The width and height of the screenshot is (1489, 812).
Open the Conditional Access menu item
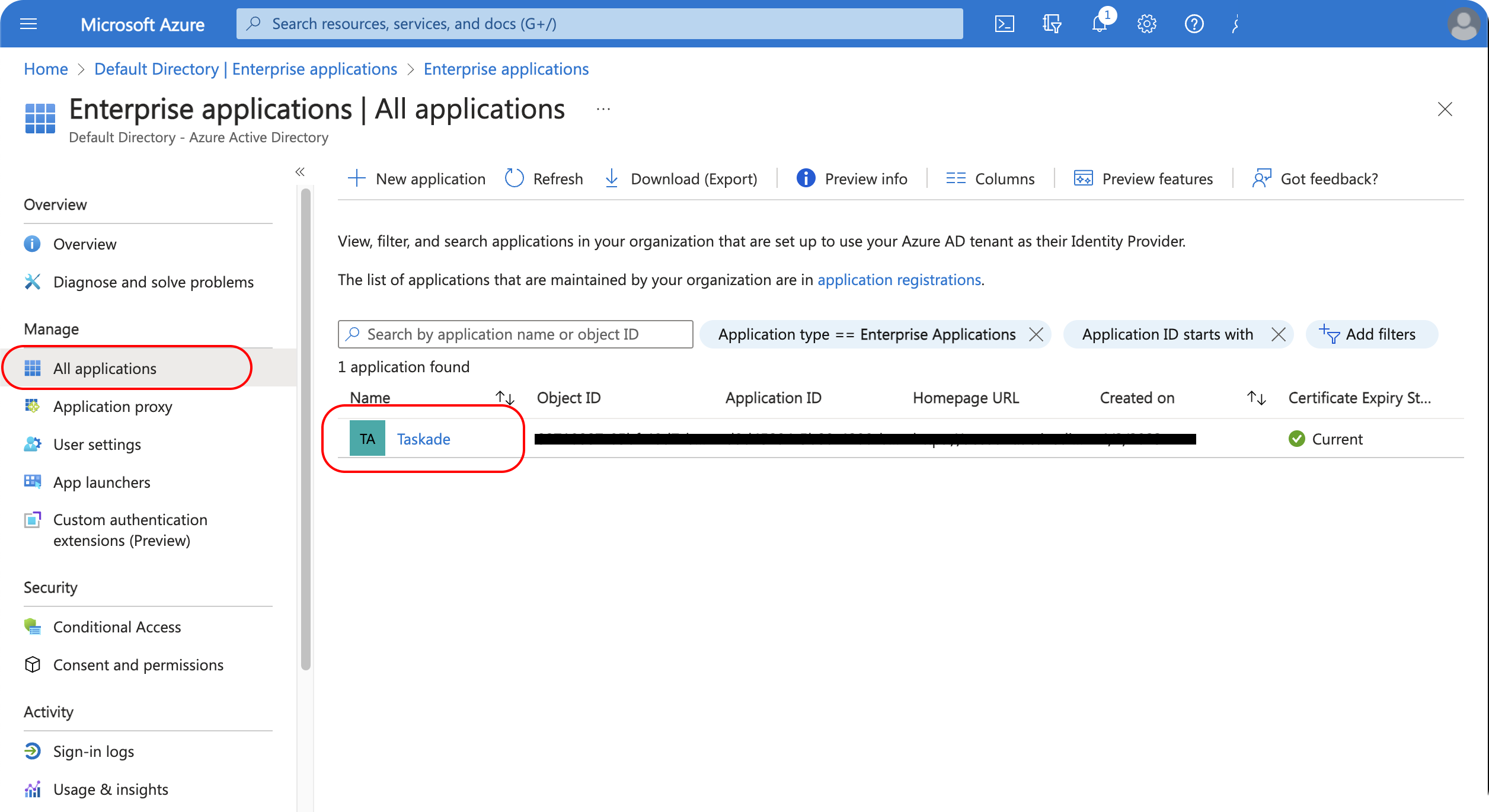click(117, 626)
